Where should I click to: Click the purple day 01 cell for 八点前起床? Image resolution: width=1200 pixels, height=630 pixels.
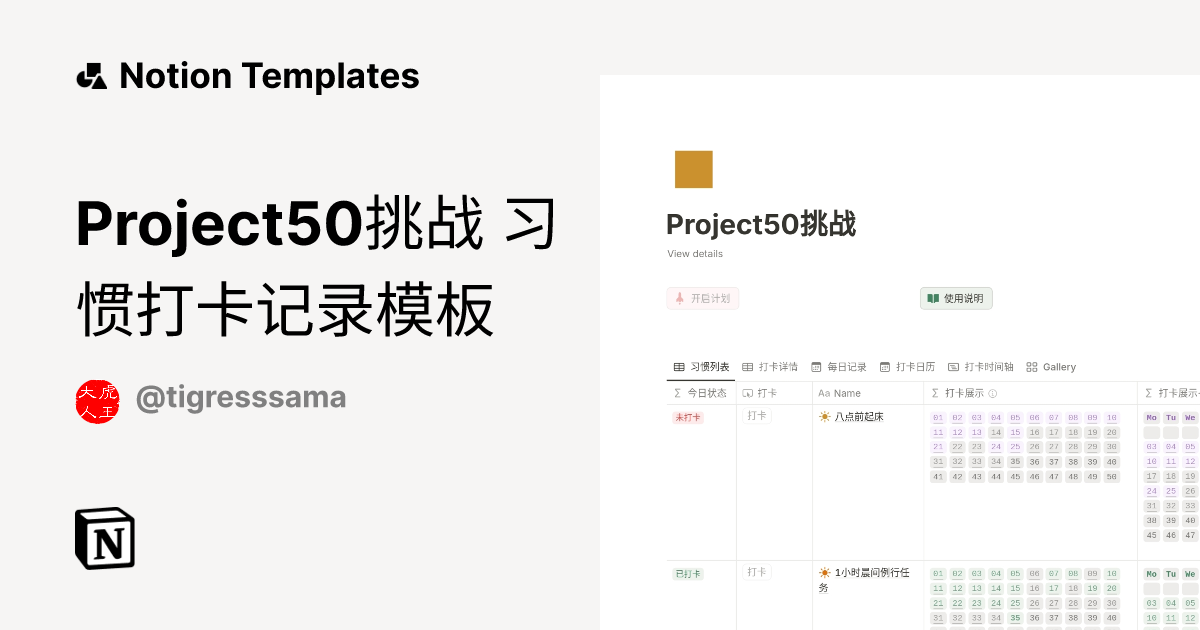pos(938,418)
